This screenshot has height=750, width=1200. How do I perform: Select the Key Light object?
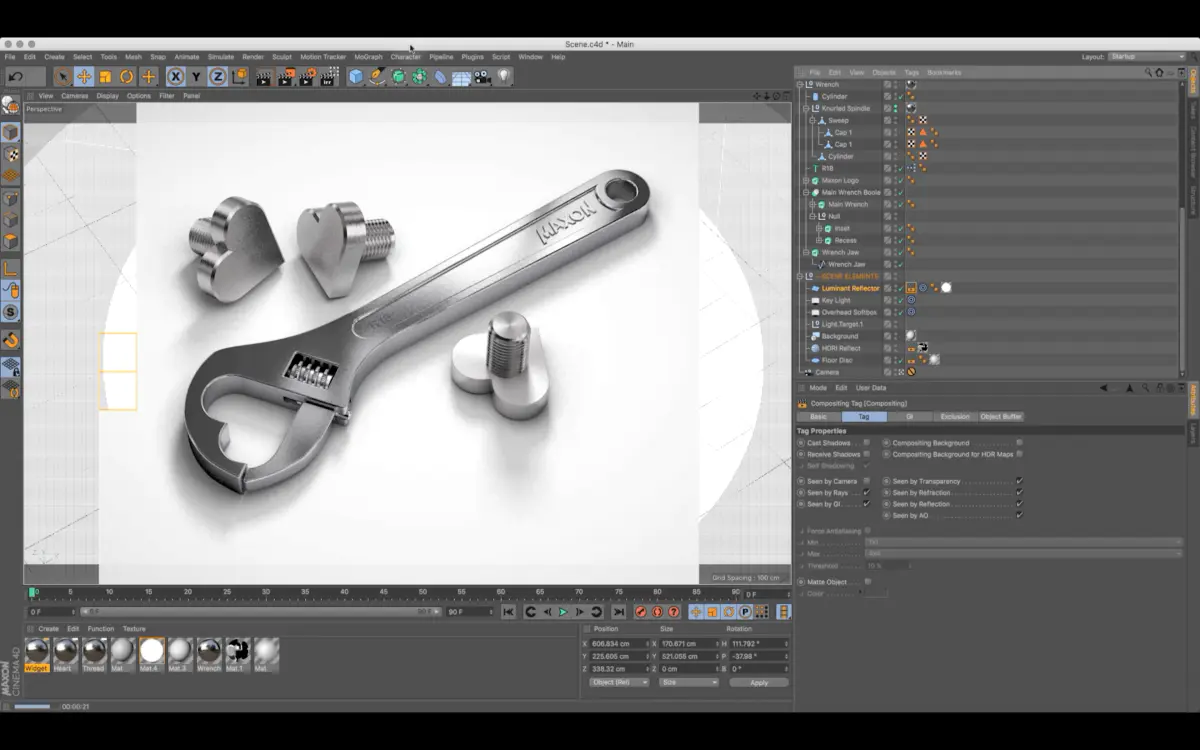tap(836, 300)
